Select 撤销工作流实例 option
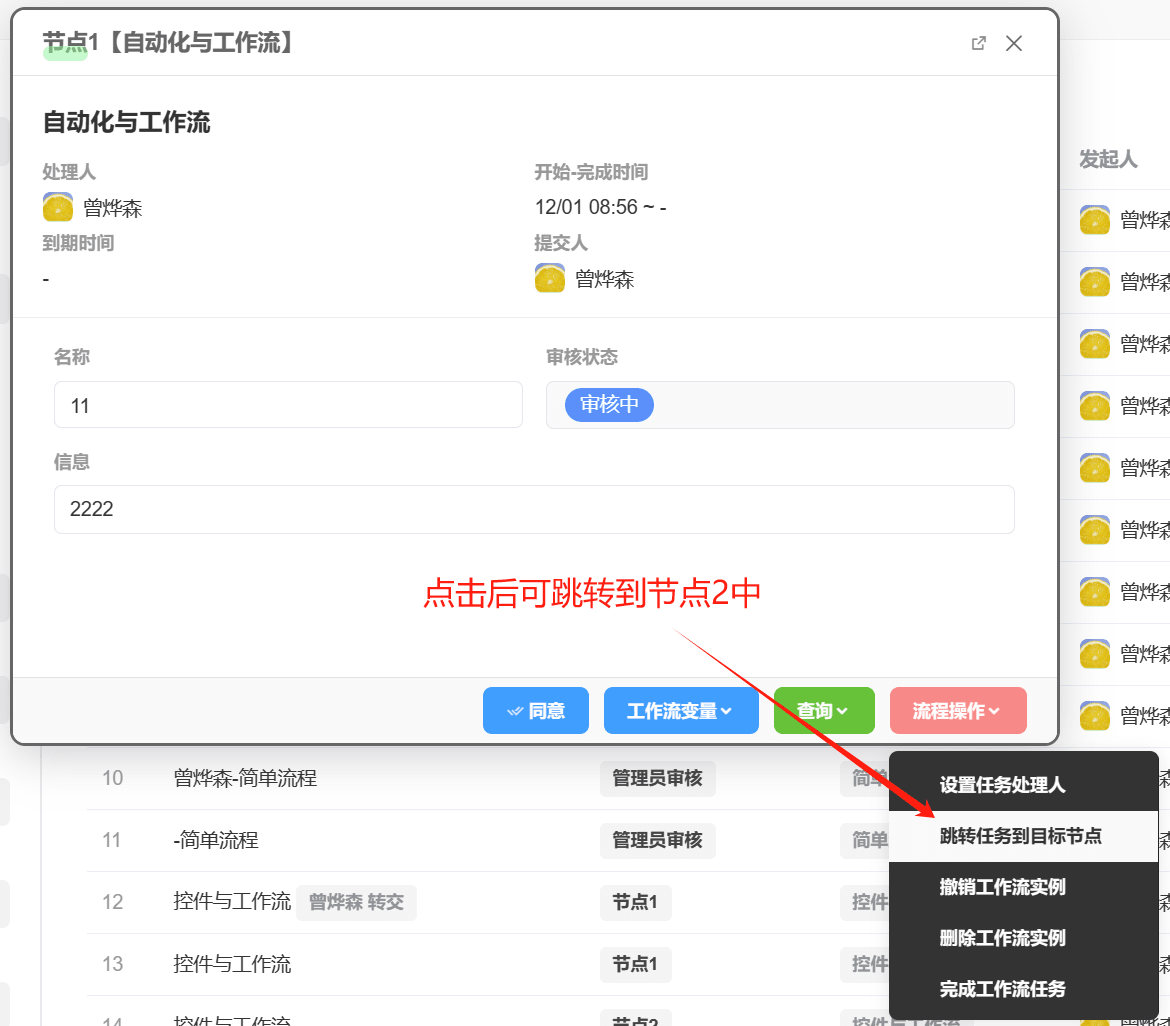Image resolution: width=1170 pixels, height=1026 pixels. tap(1002, 887)
